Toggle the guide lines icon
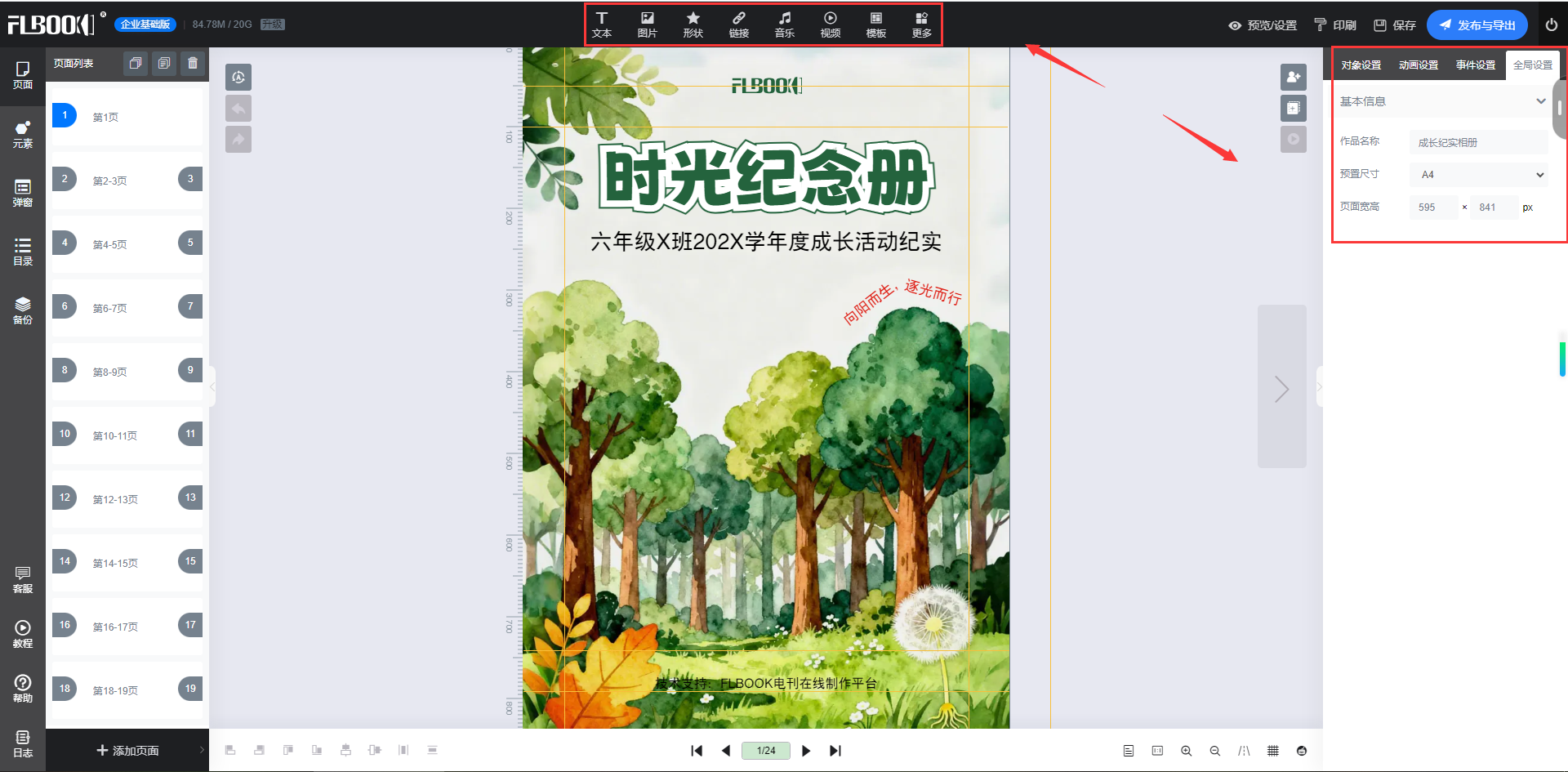Image resolution: width=1568 pixels, height=772 pixels. pyautogui.click(x=1244, y=751)
